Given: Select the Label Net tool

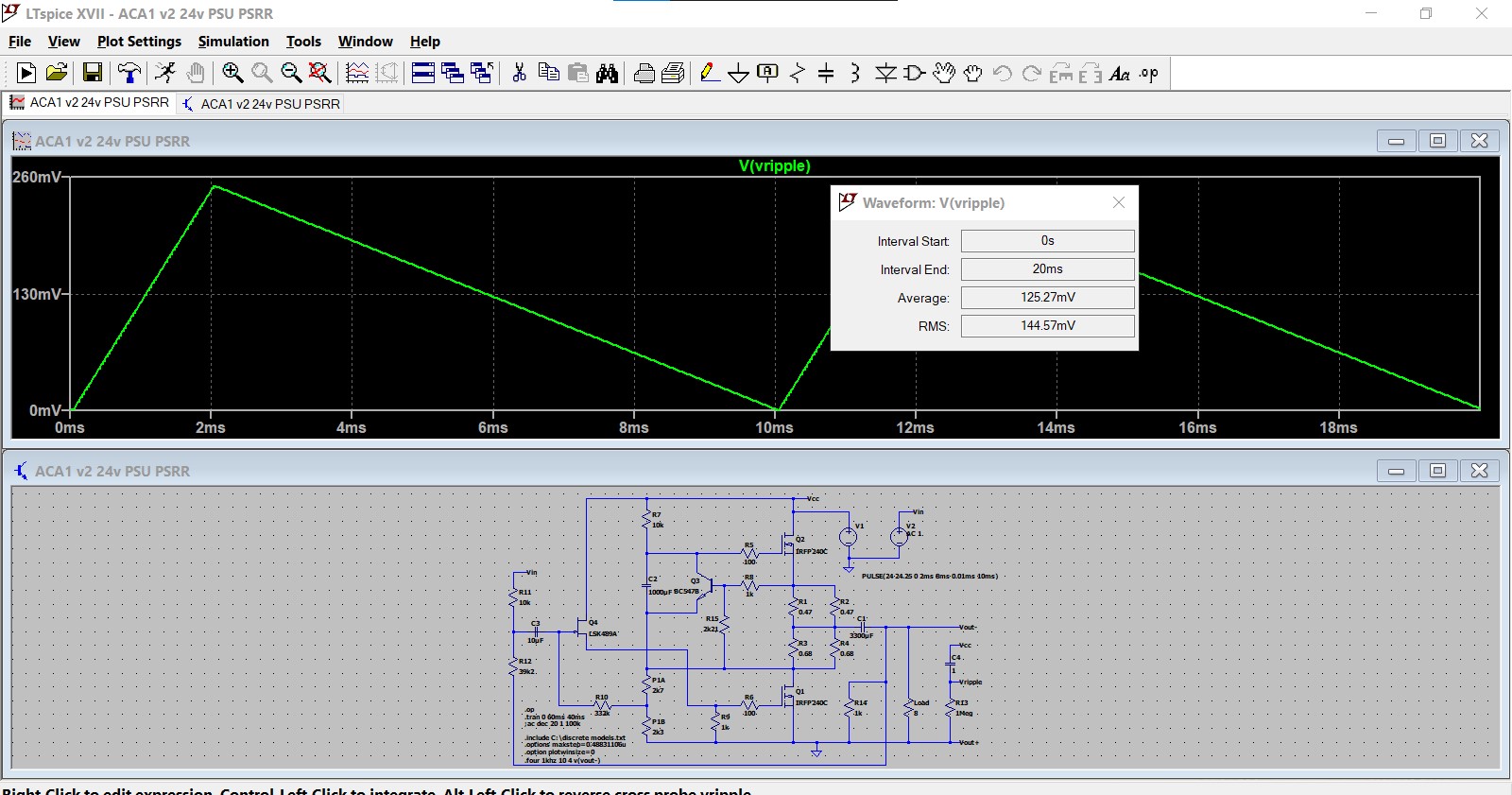Looking at the screenshot, I should click(768, 73).
